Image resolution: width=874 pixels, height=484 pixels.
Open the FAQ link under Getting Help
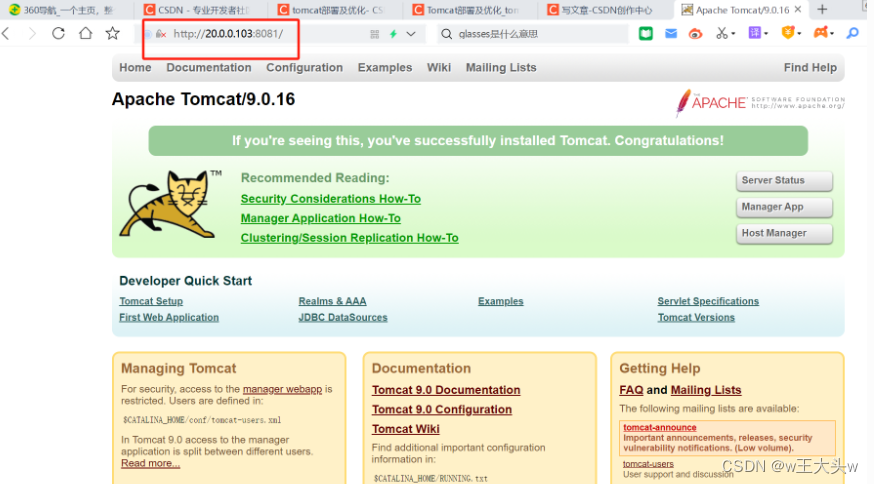tap(631, 390)
